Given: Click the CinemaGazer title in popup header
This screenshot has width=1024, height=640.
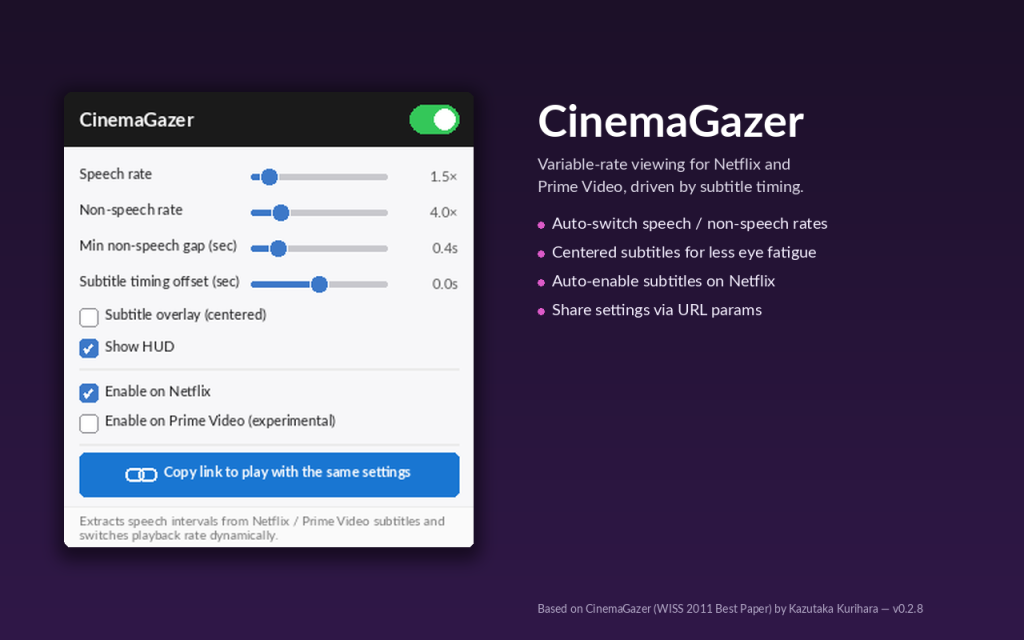Looking at the screenshot, I should click(136, 120).
